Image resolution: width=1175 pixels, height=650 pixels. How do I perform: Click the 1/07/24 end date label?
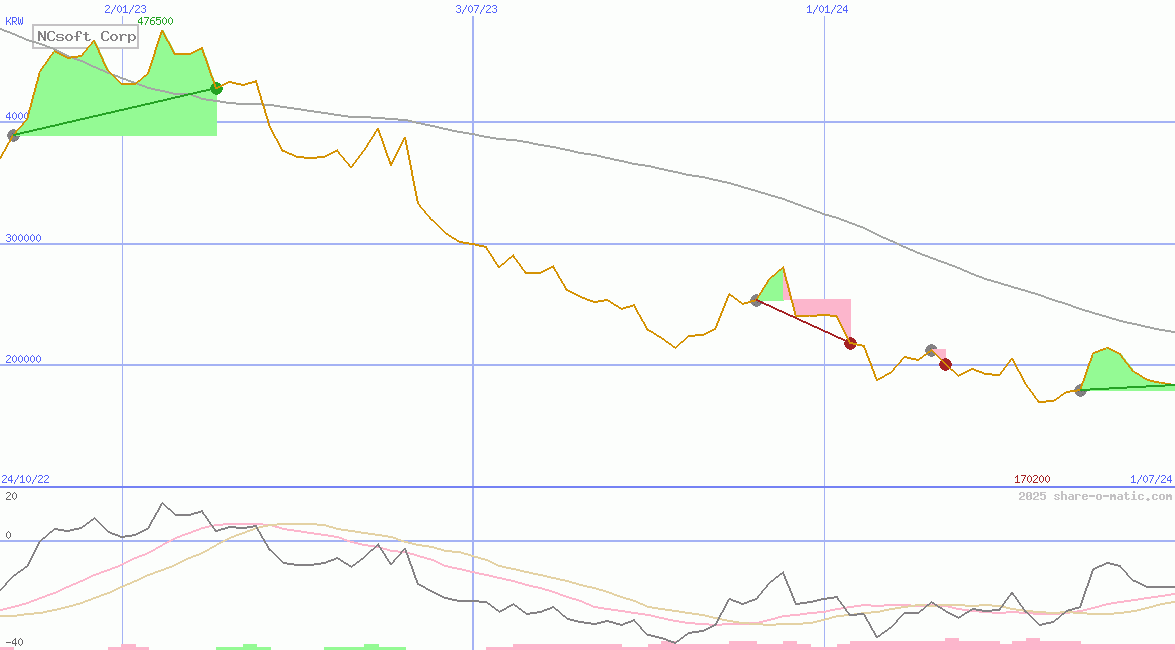(x=1150, y=480)
